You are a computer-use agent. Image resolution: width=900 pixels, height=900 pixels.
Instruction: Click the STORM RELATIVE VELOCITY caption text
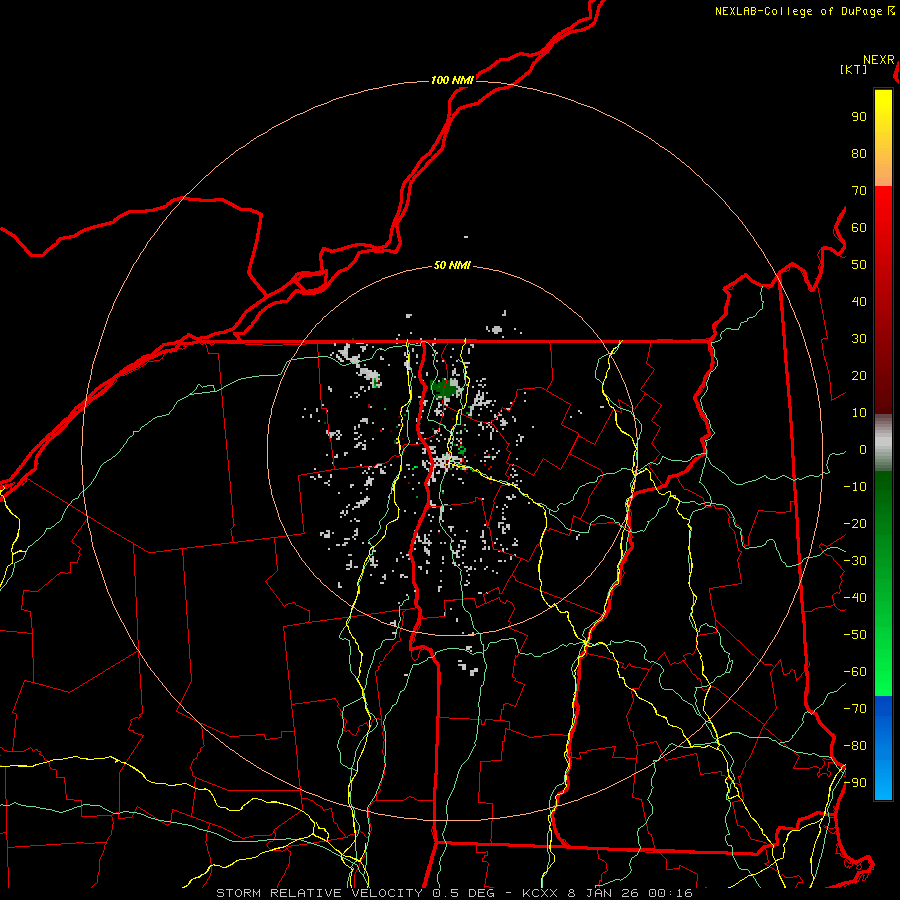tap(319, 893)
